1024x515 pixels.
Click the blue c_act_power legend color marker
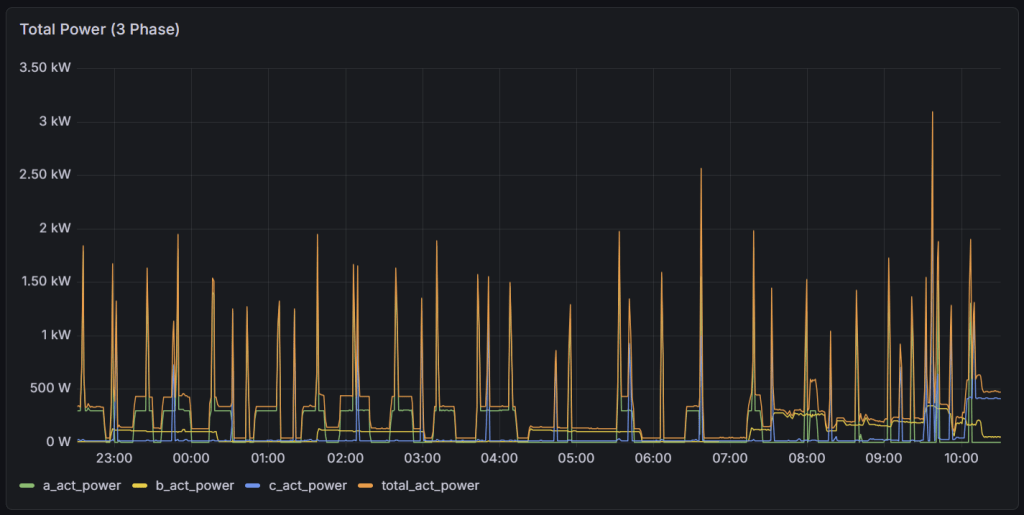[254, 486]
